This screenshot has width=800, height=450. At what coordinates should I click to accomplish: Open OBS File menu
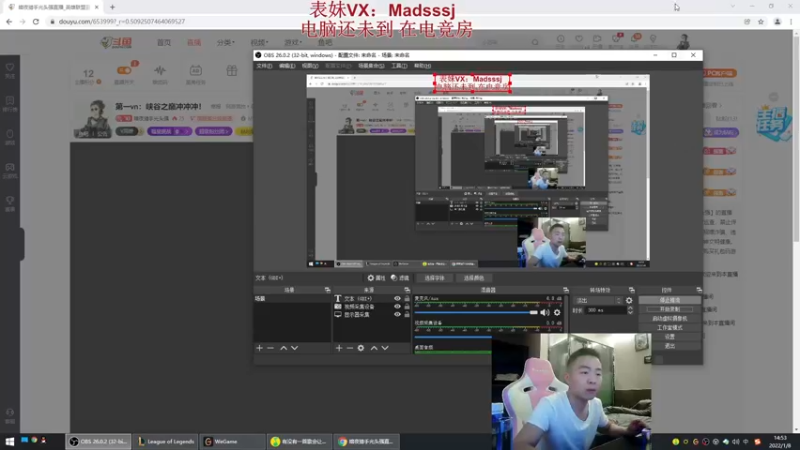(264, 66)
